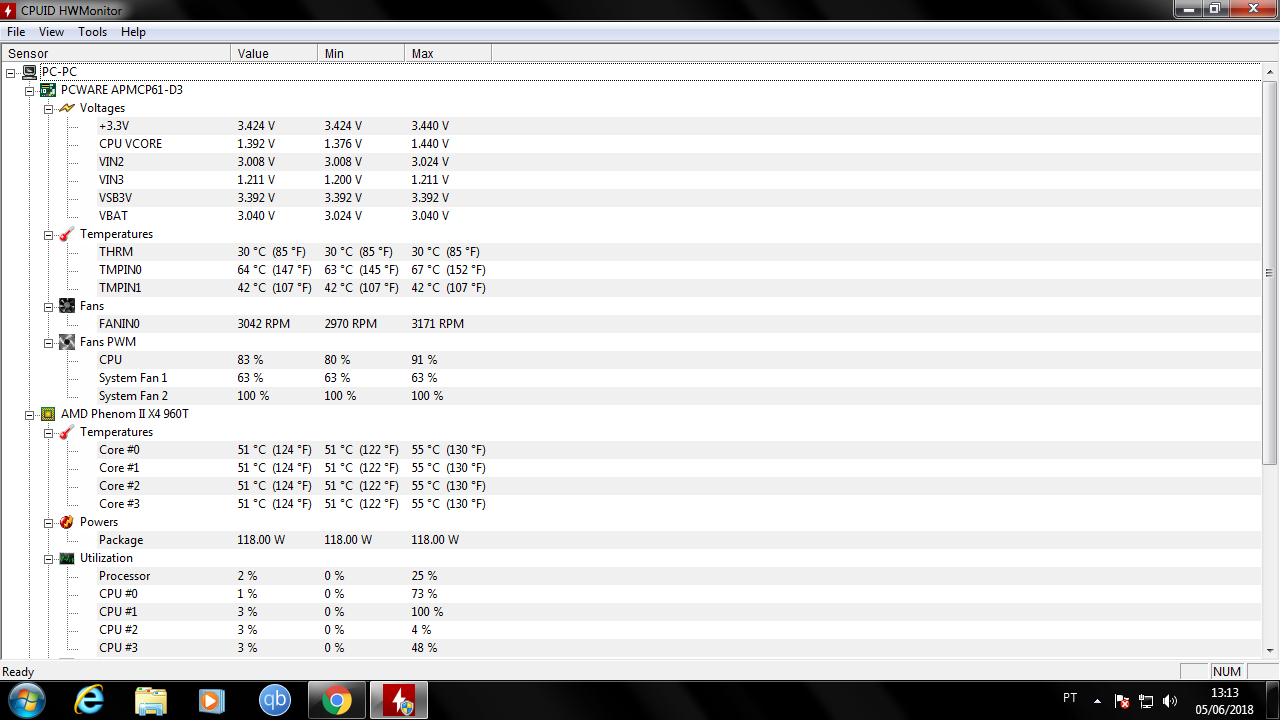The width and height of the screenshot is (1280, 720).
Task: Collapse the Fans PWM tree node
Action: (48, 342)
